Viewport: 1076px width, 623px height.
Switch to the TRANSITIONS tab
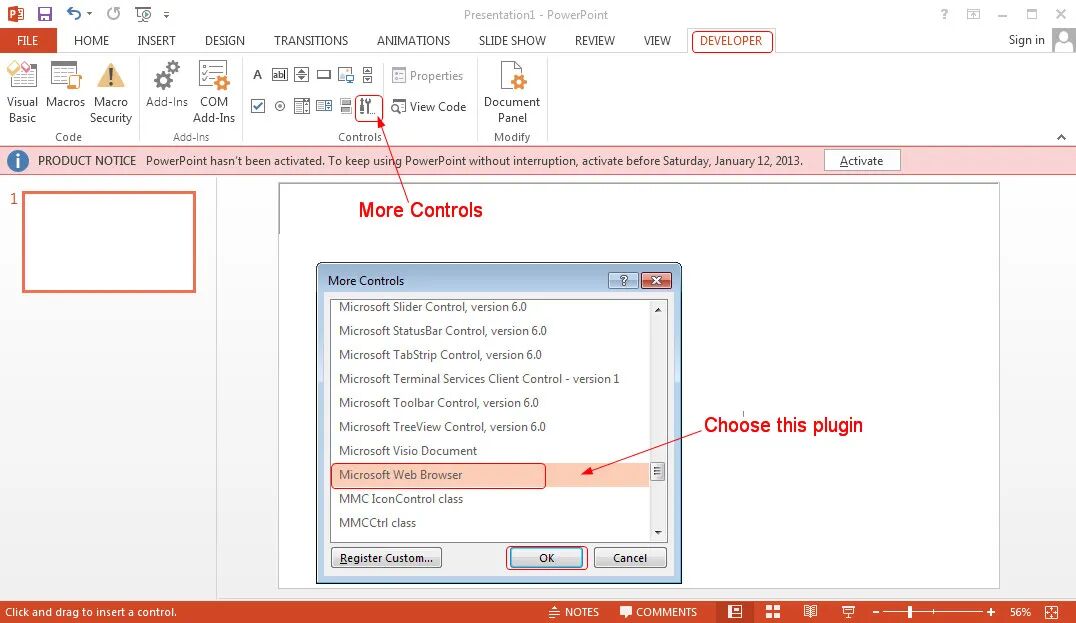311,40
